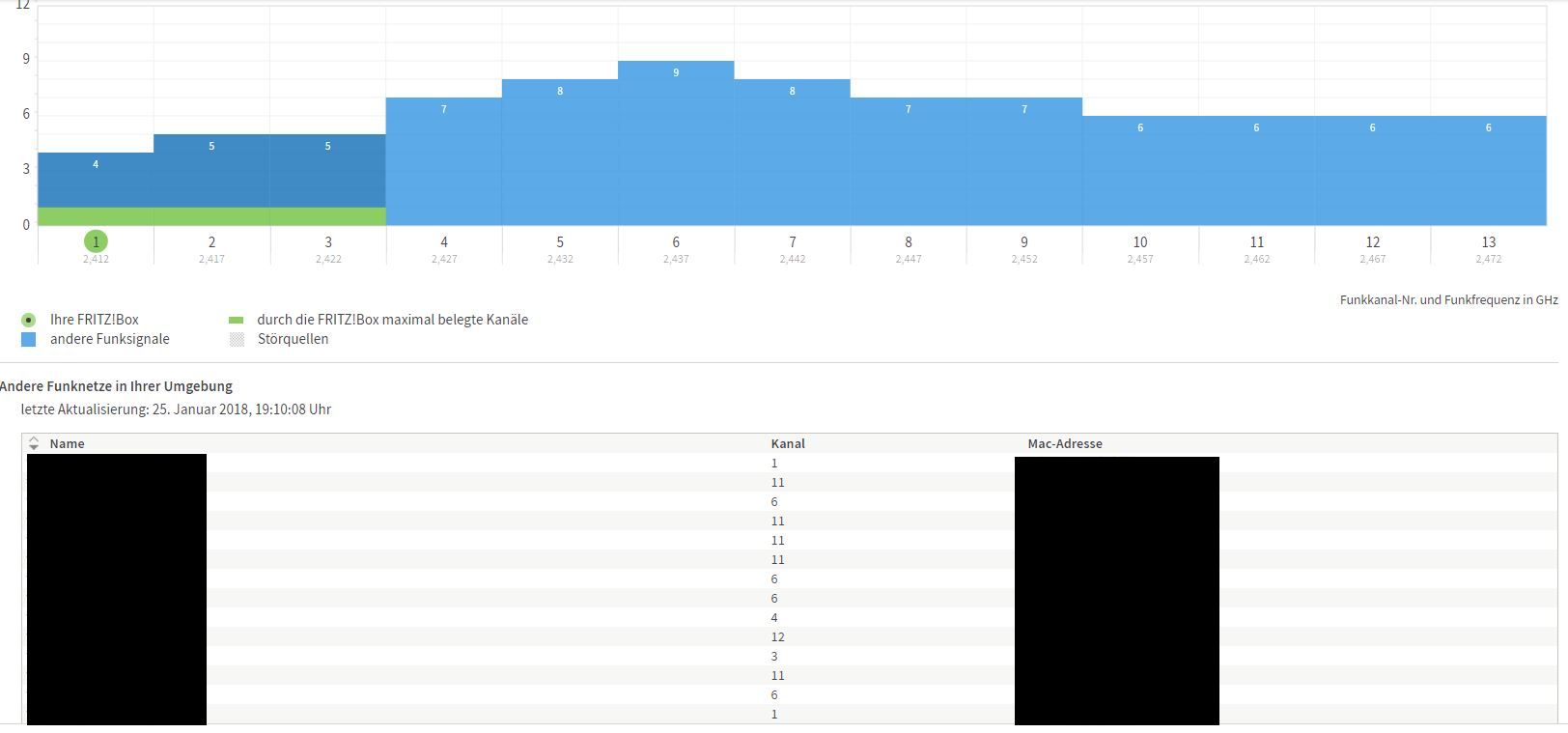Select the channel 6 axis label

tap(676, 242)
